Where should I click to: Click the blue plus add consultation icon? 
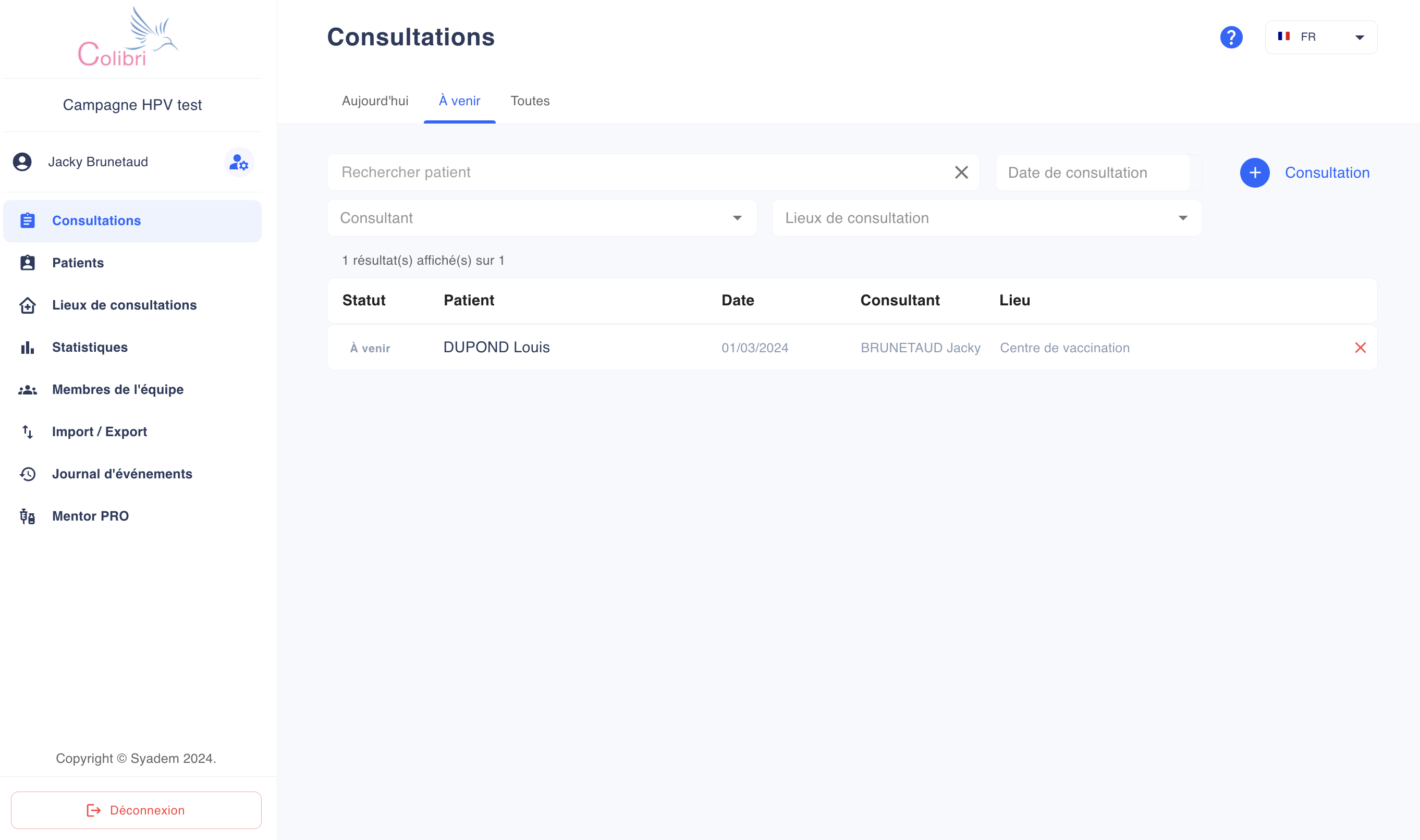click(1255, 172)
